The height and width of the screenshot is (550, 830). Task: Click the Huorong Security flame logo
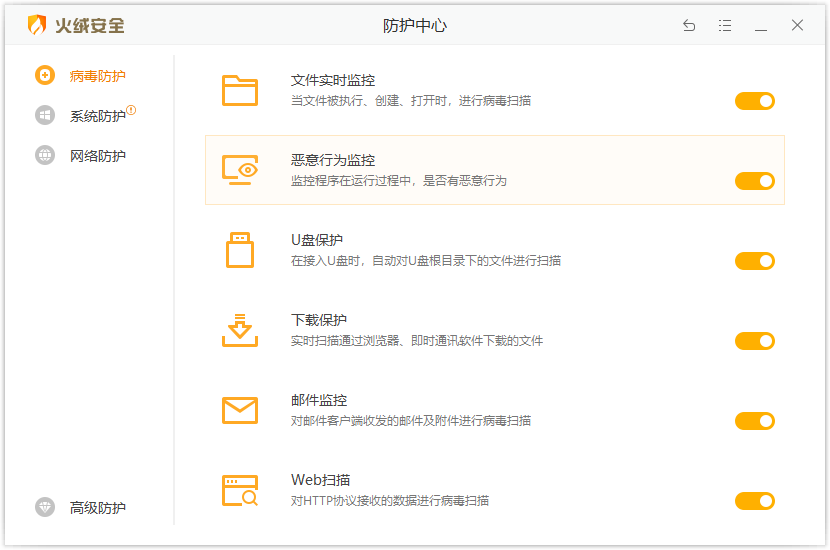[x=37, y=25]
